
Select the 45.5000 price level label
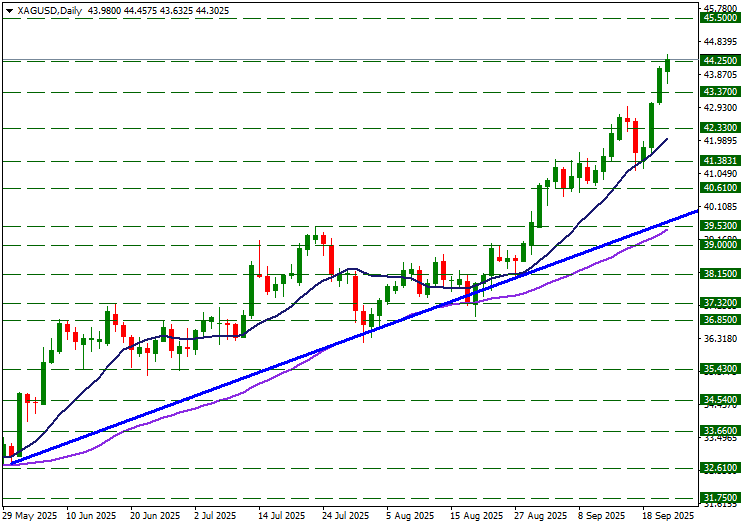pyautogui.click(x=721, y=18)
